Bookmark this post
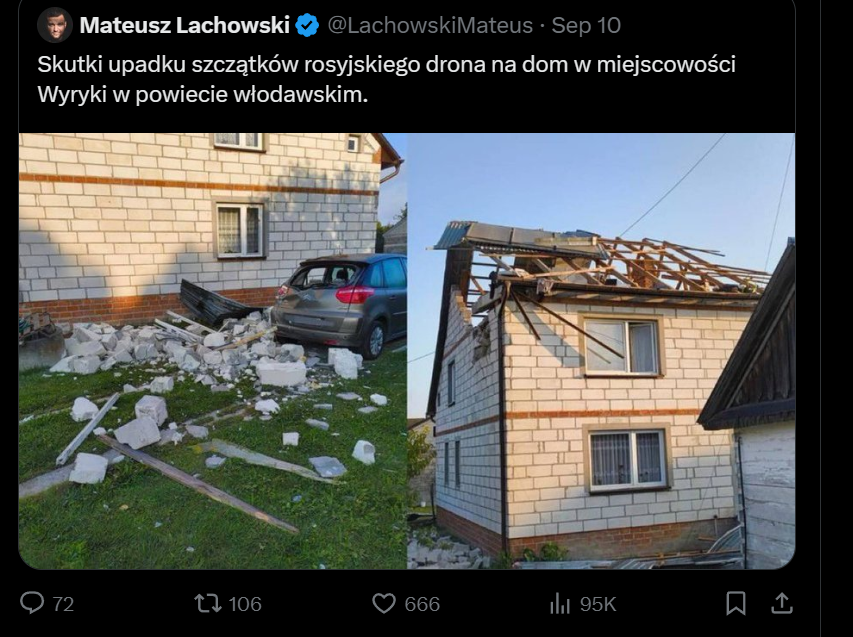Viewport: 853px width, 637px height. point(736,603)
